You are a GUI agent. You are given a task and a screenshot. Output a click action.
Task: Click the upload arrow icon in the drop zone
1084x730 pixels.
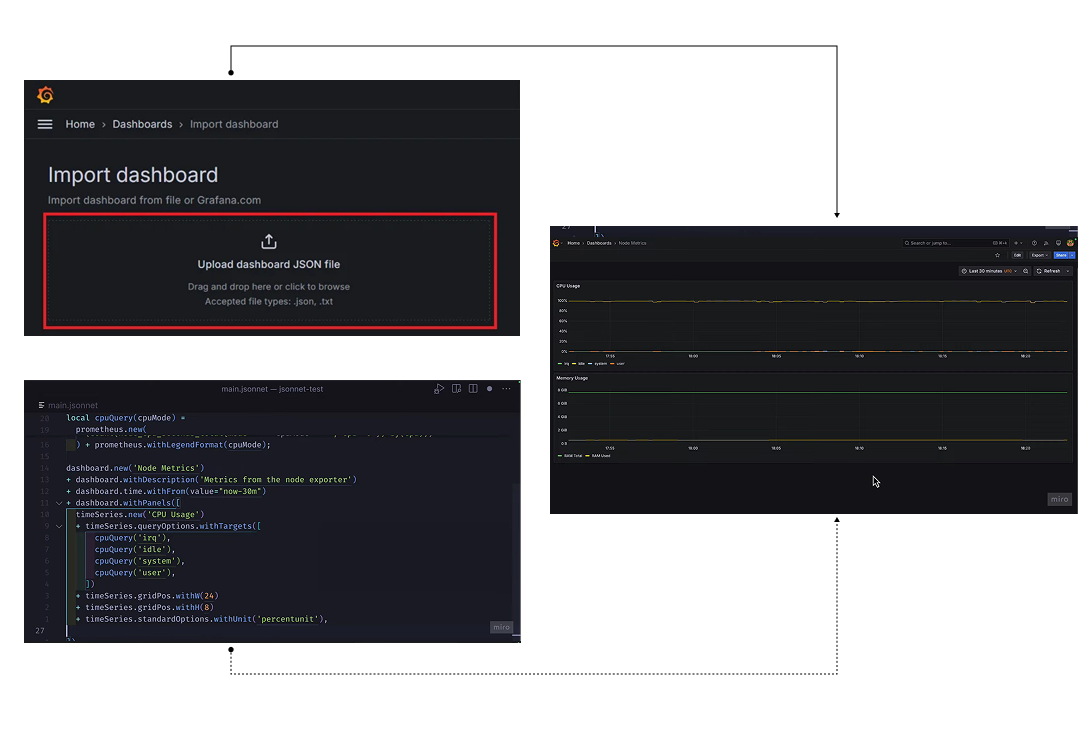pos(269,241)
